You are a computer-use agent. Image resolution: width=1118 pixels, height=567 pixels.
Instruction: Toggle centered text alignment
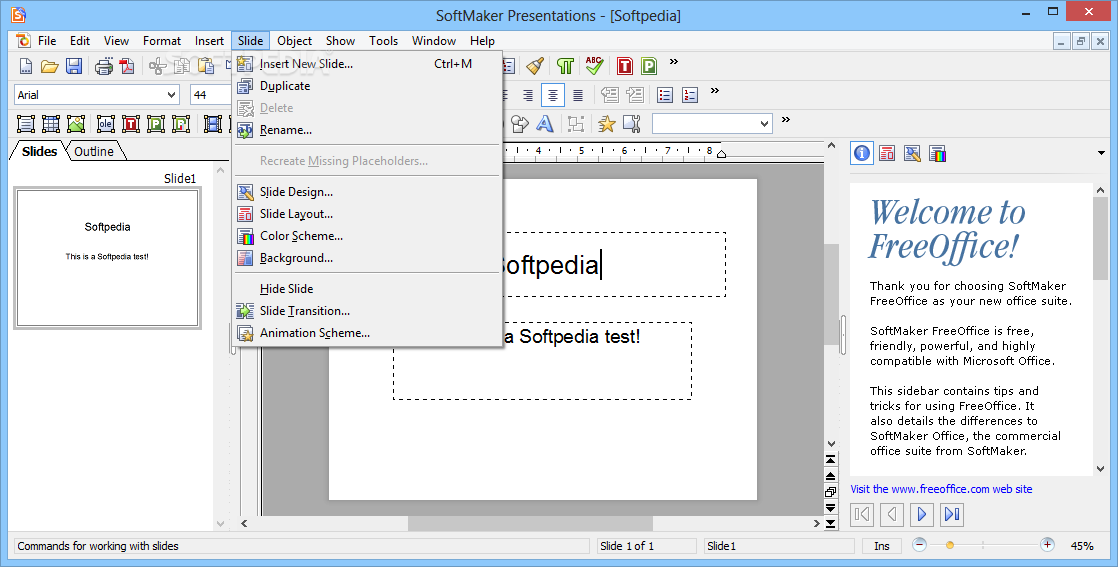tap(553, 95)
